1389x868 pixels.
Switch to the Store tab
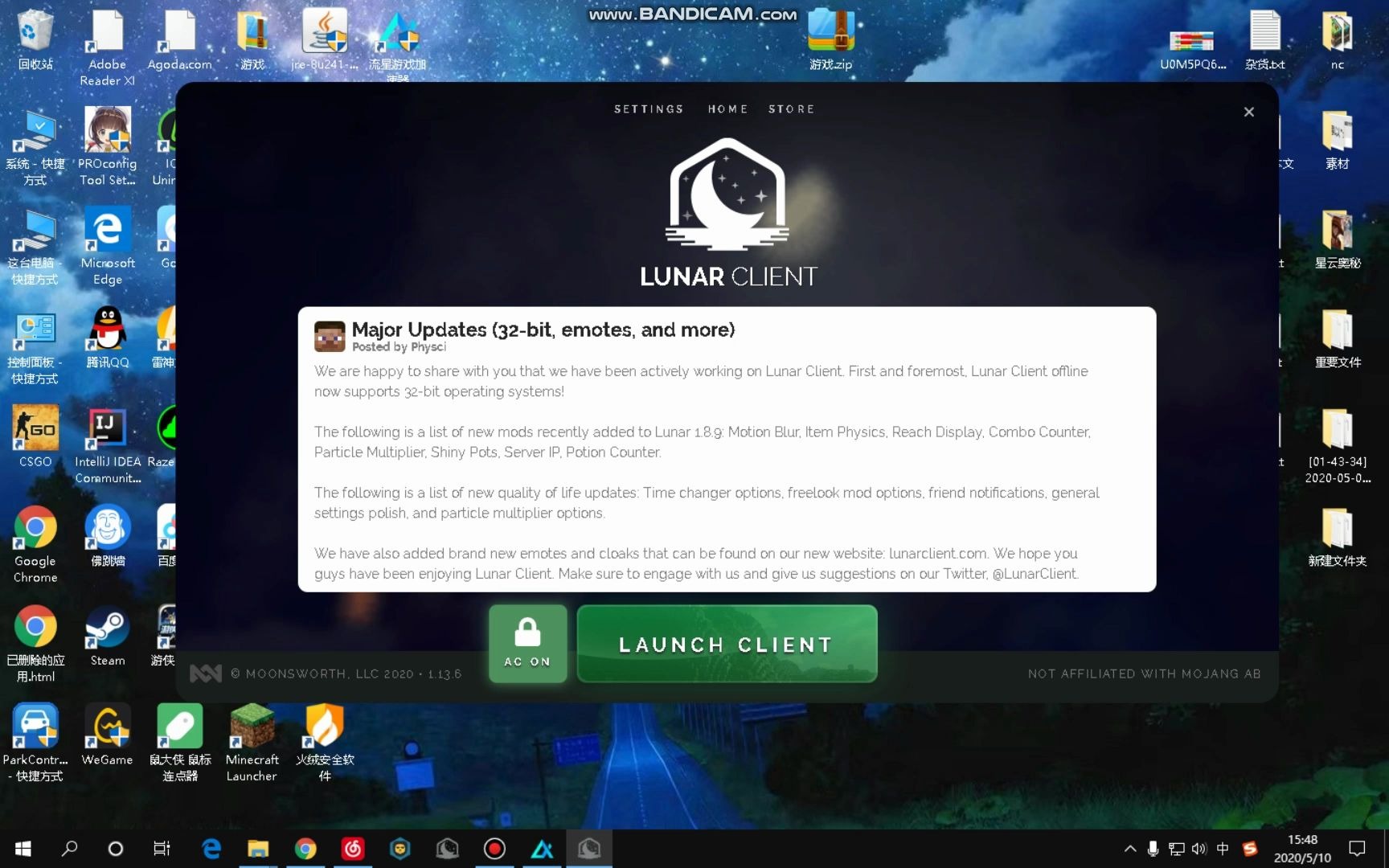791,109
